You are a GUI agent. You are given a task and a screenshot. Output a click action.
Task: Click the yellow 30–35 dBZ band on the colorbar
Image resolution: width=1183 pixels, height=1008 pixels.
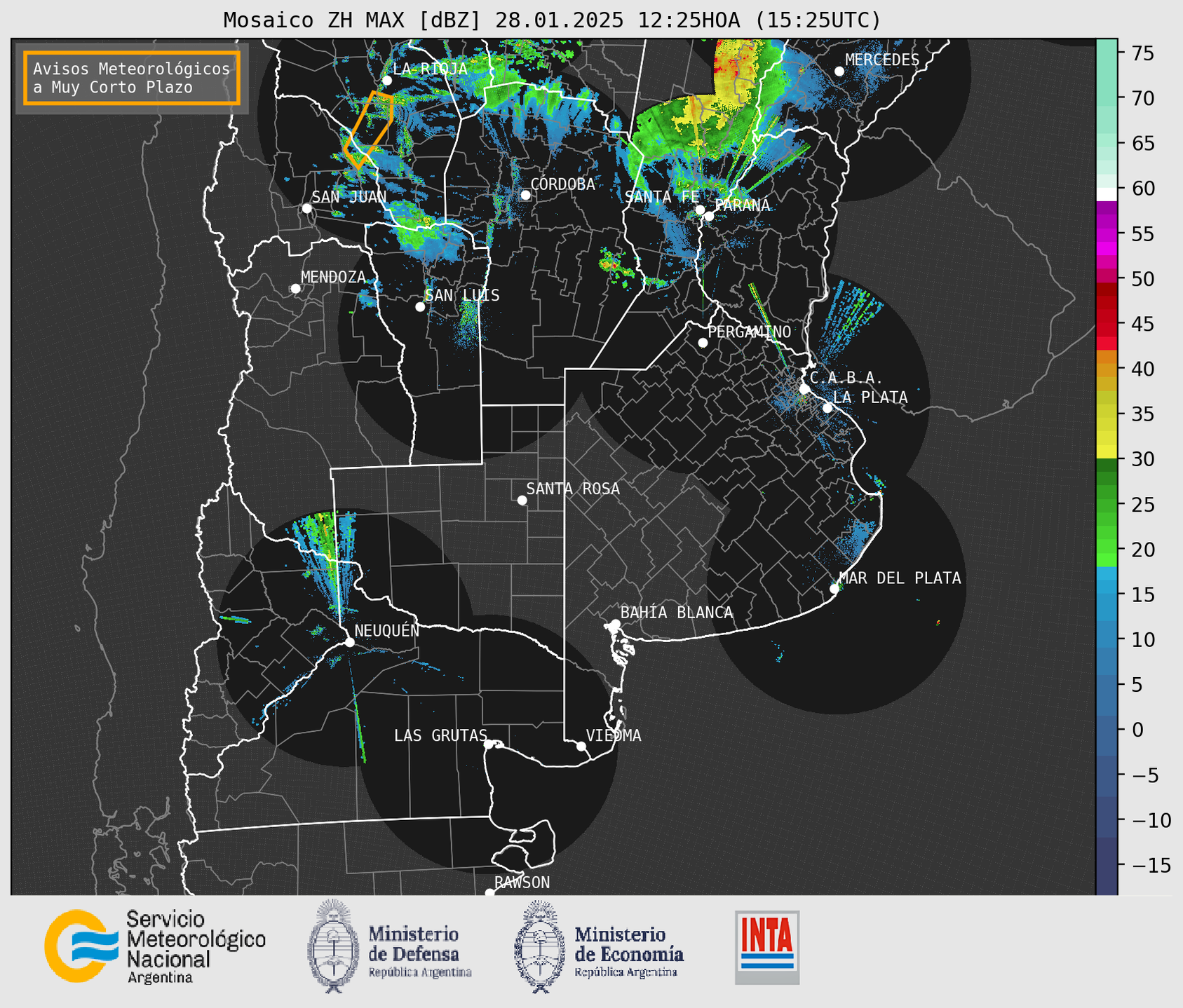coord(1107,436)
